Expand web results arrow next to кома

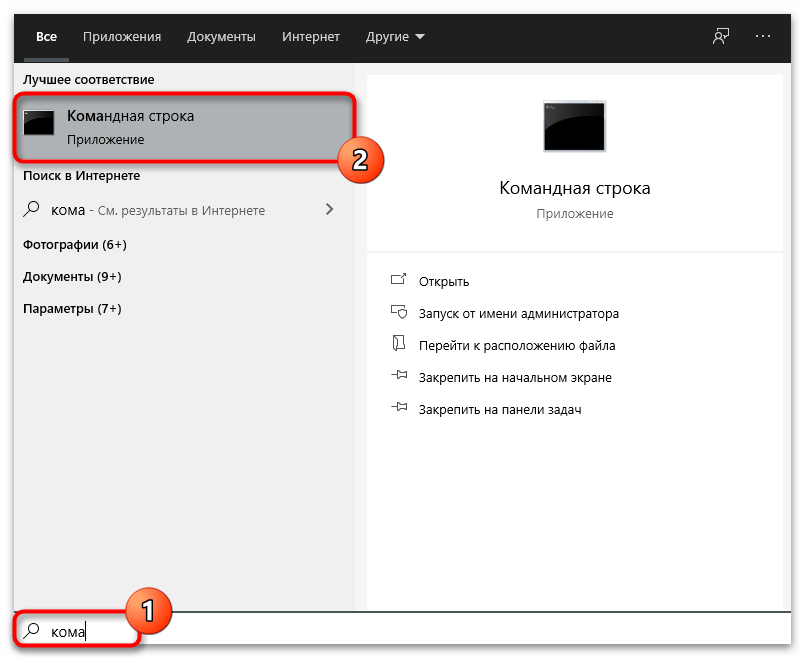coord(330,210)
